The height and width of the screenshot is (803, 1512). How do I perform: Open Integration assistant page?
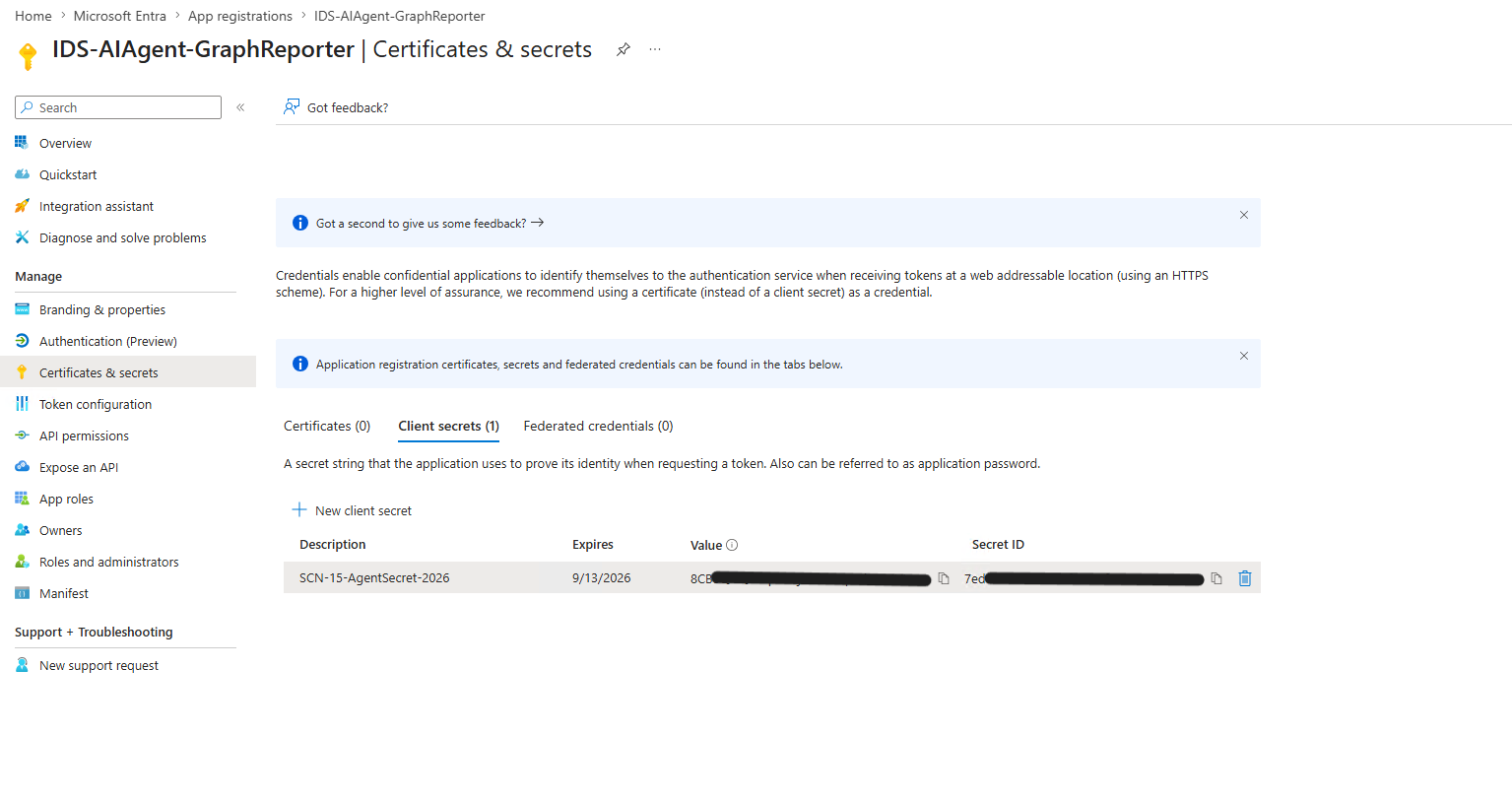pos(97,206)
